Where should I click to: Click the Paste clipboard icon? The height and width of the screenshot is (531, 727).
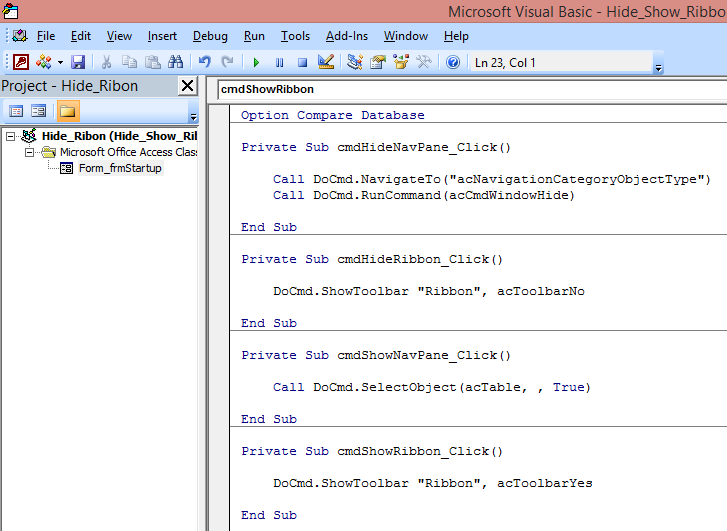(x=153, y=62)
